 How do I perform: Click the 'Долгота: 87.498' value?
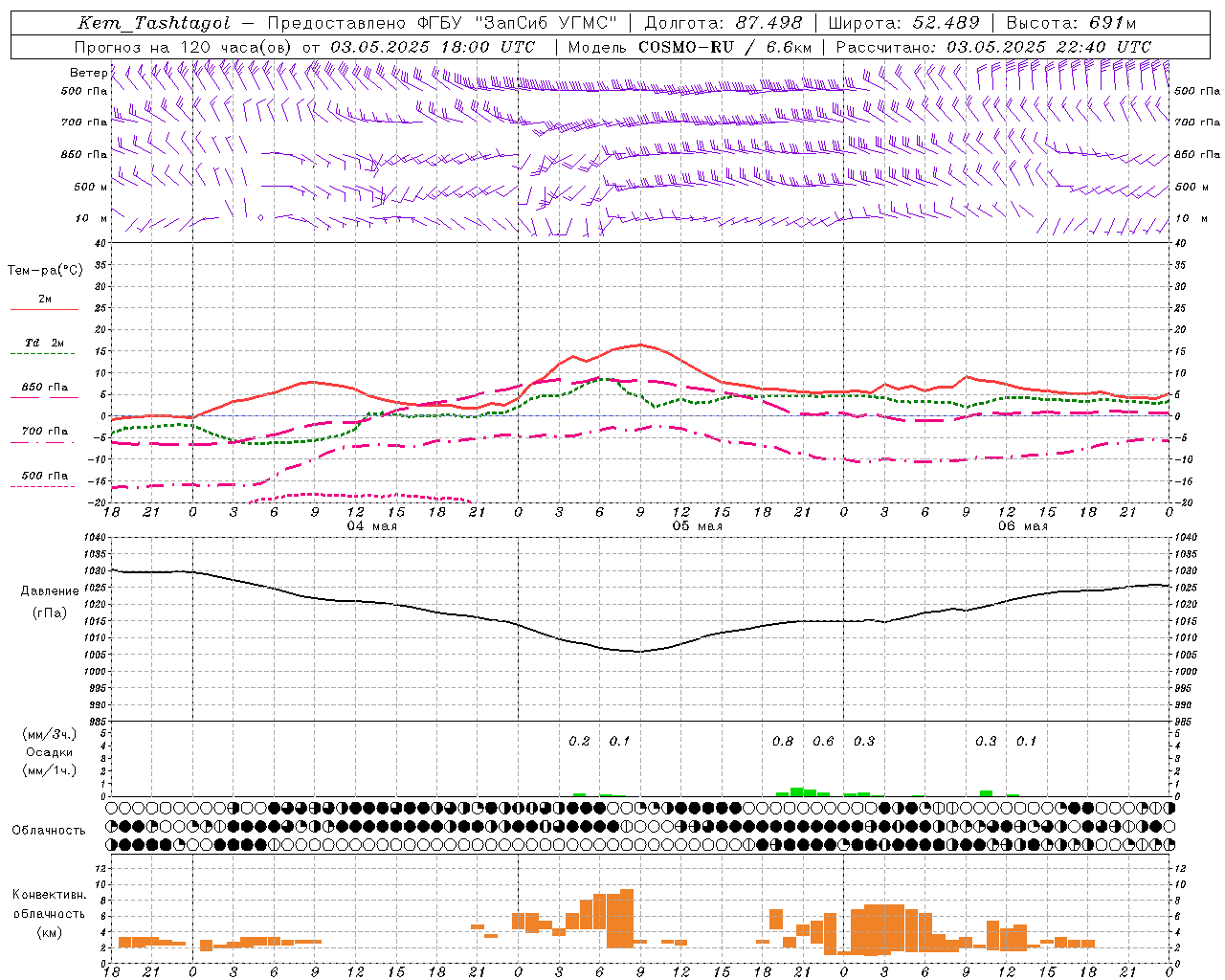pyautogui.click(x=723, y=23)
